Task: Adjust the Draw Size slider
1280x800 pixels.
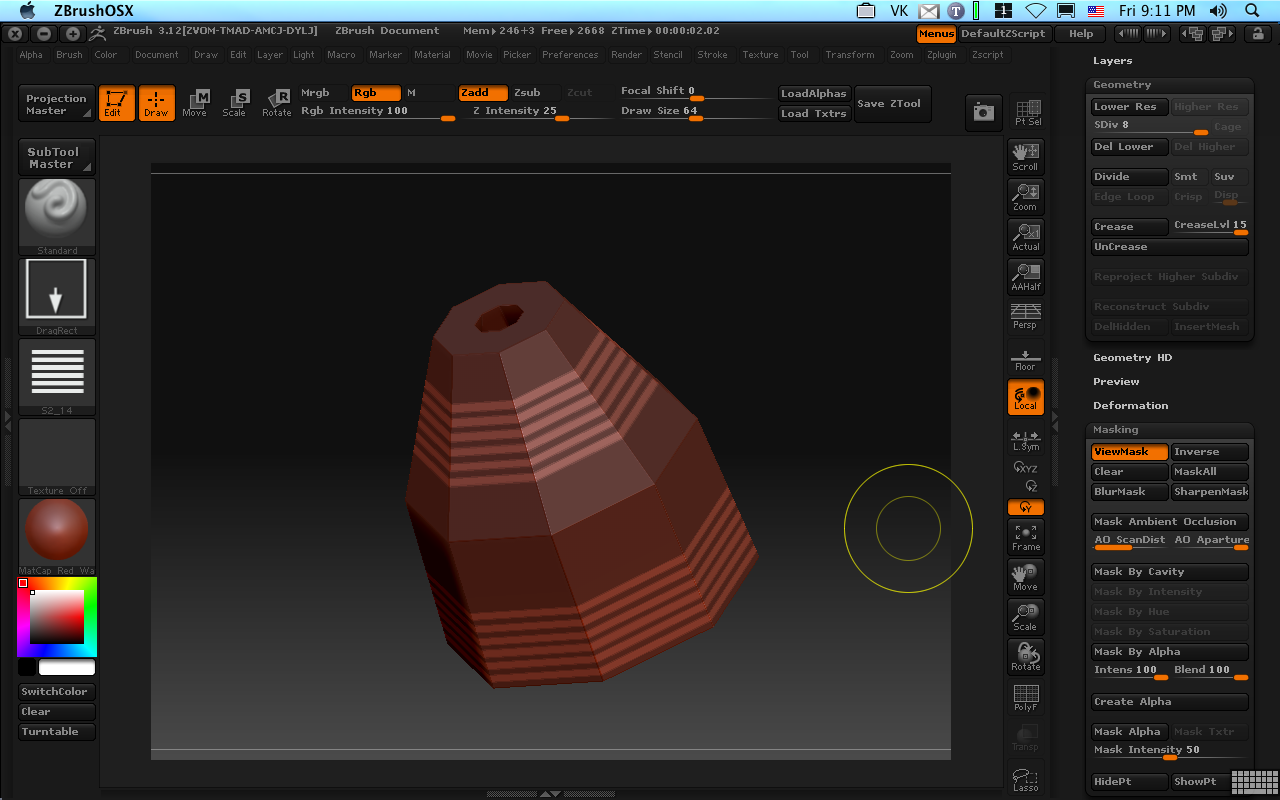Action: 695,117
